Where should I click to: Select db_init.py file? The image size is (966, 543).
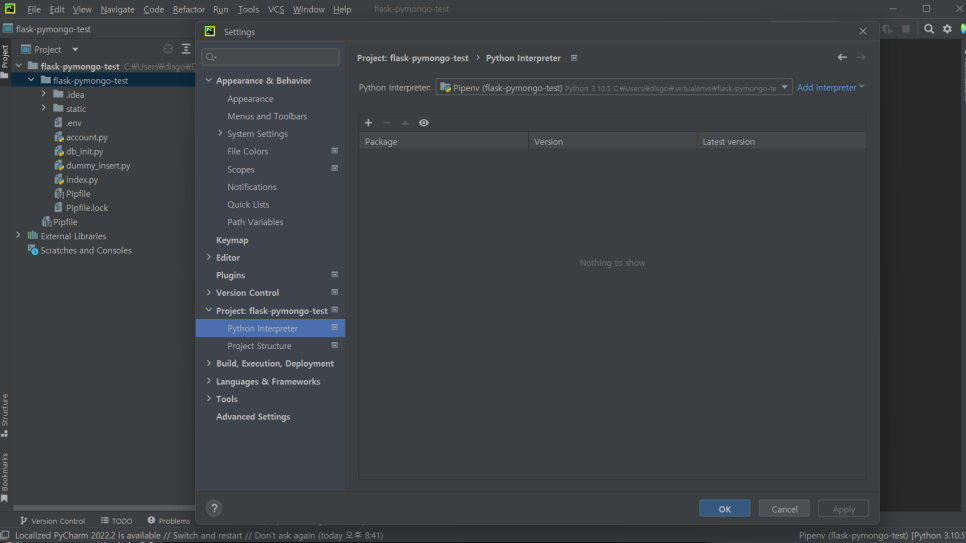point(84,151)
